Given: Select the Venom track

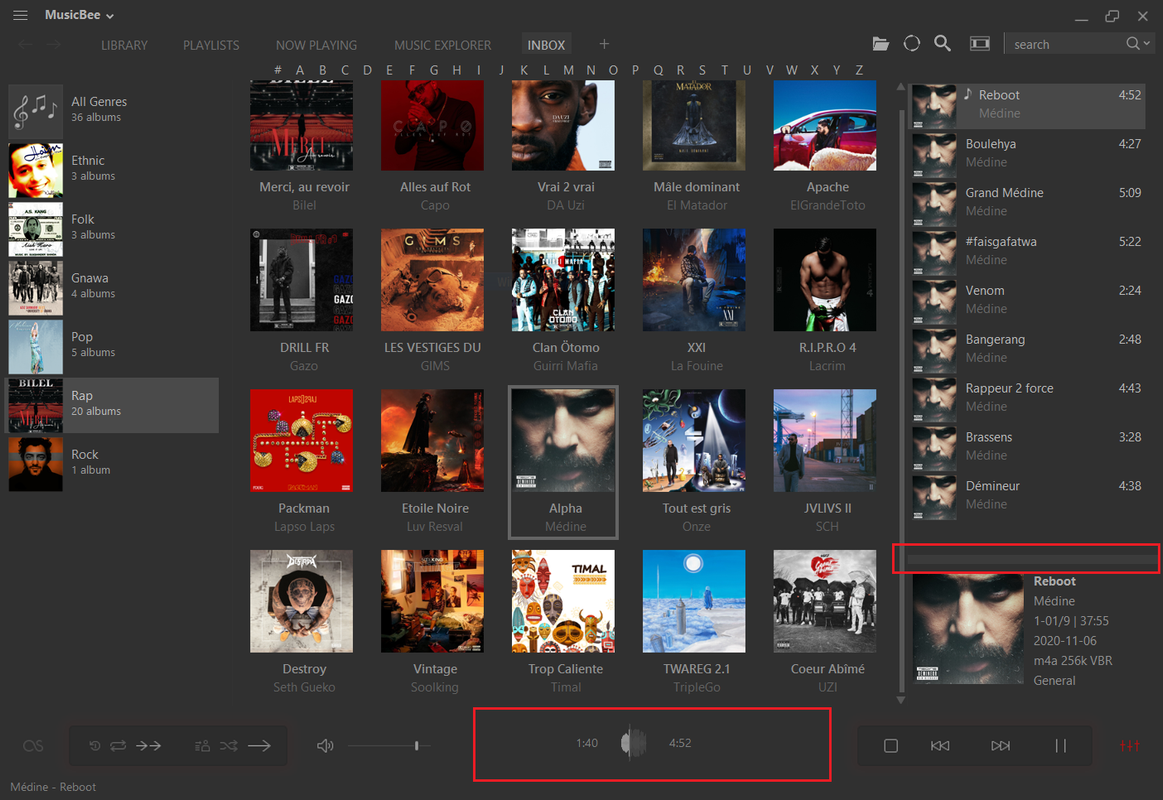Looking at the screenshot, I should 1028,300.
